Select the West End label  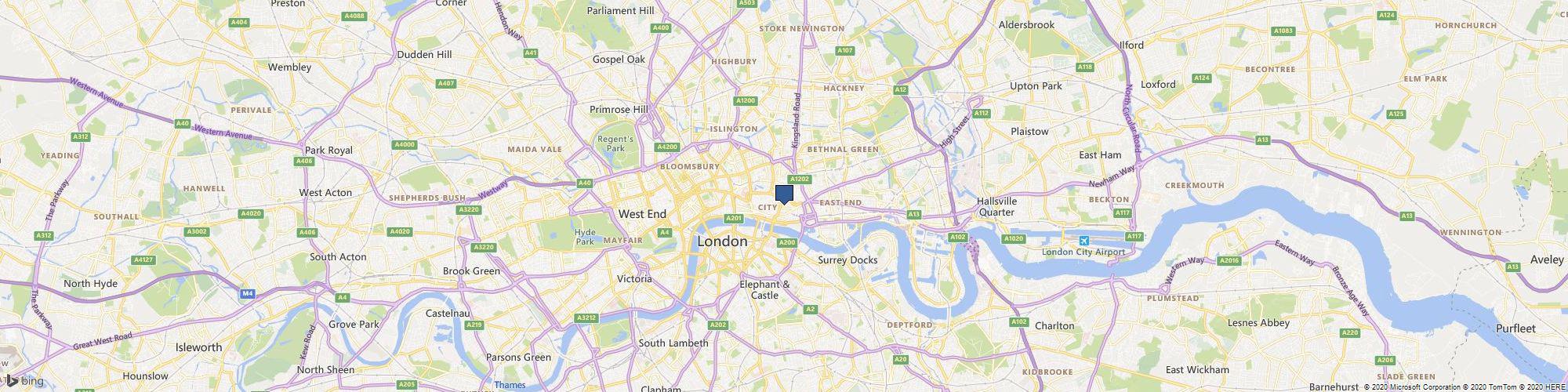(642, 213)
